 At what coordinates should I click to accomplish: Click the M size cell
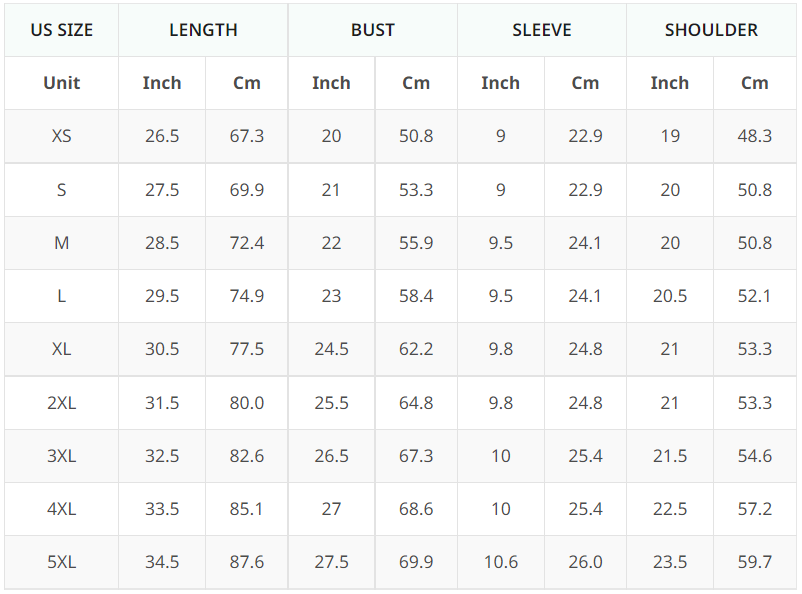coord(61,243)
